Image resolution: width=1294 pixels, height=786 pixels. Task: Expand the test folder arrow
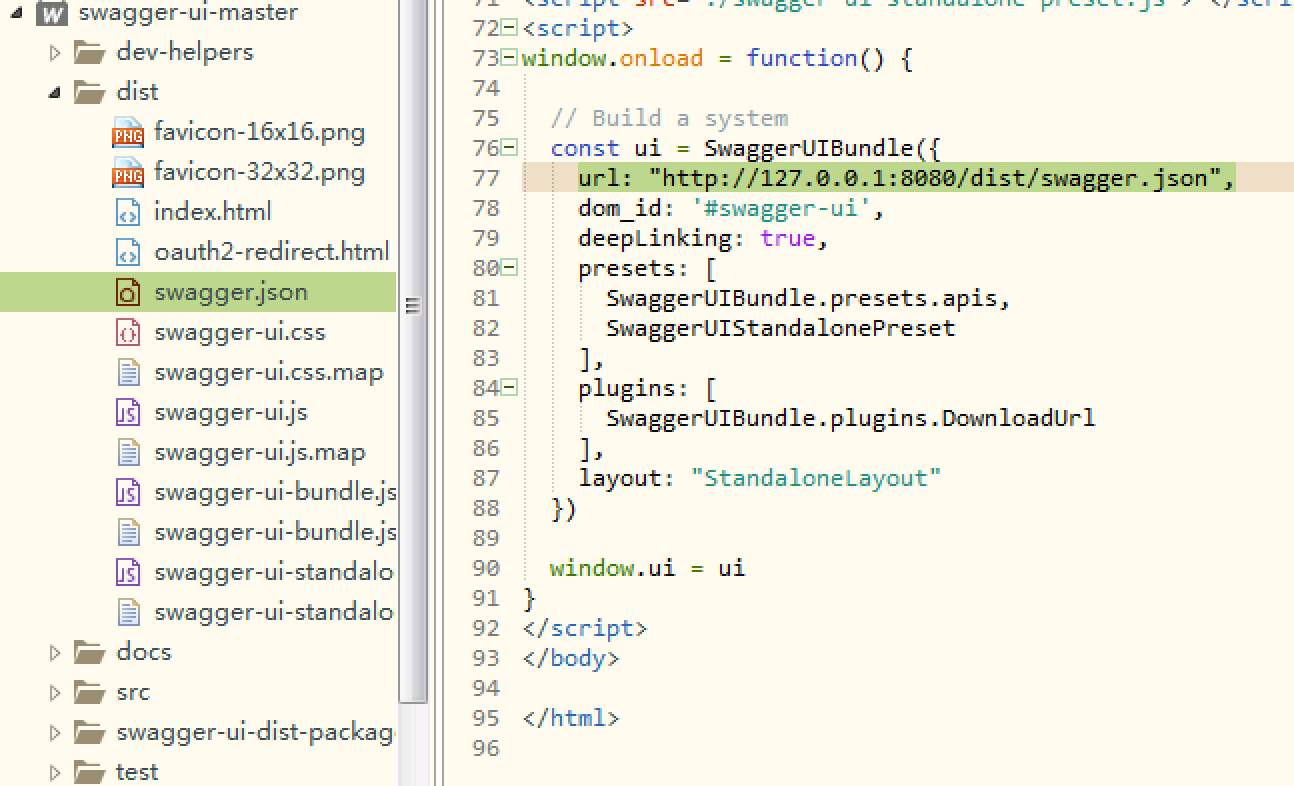click(55, 772)
